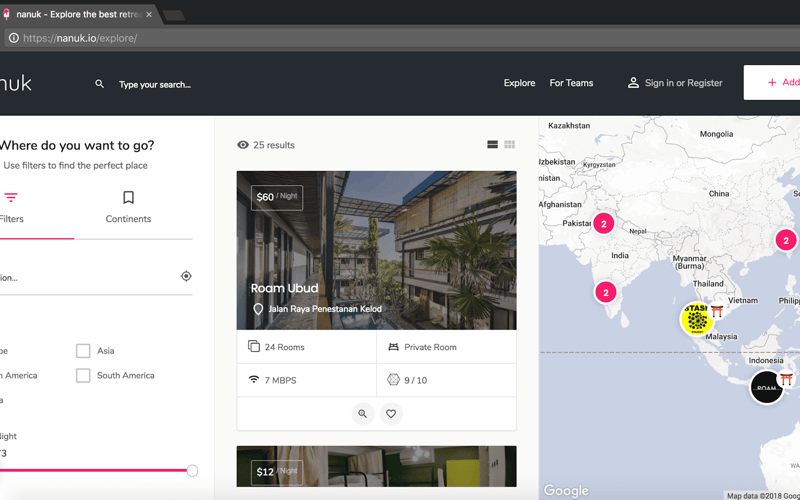
Task: Click the Google logo on the map
Action: [x=566, y=490]
